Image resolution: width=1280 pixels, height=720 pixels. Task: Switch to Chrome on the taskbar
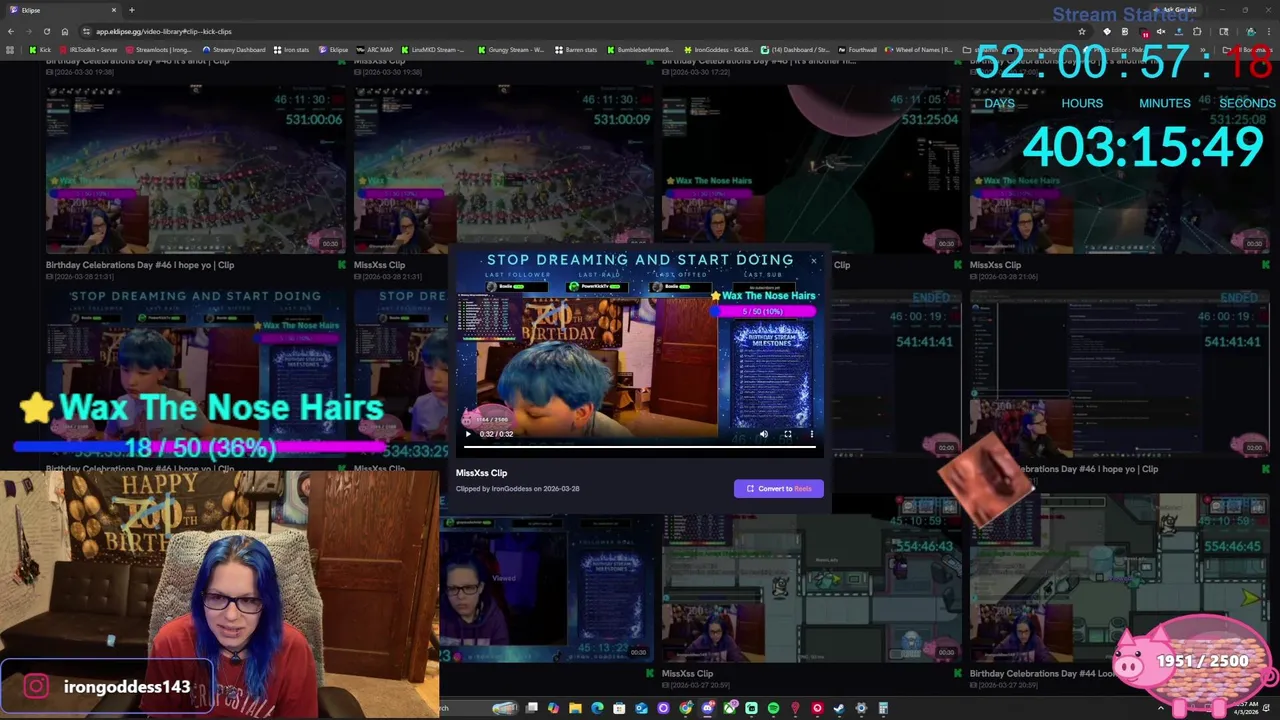coord(685,708)
